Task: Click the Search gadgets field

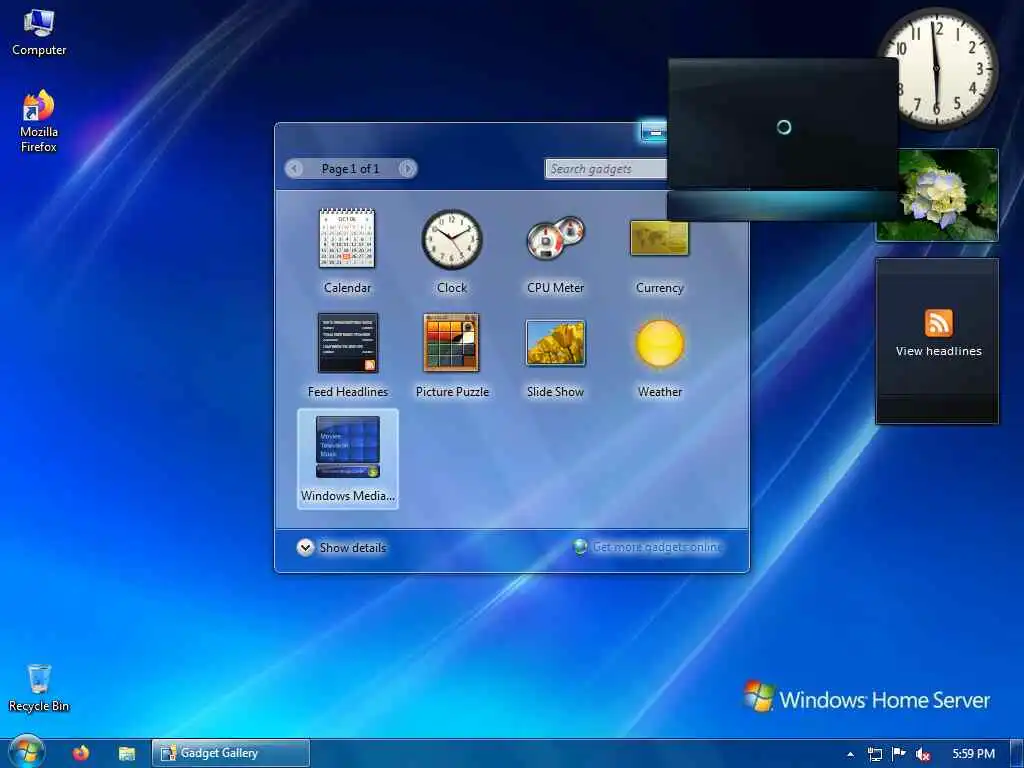Action: coord(605,168)
